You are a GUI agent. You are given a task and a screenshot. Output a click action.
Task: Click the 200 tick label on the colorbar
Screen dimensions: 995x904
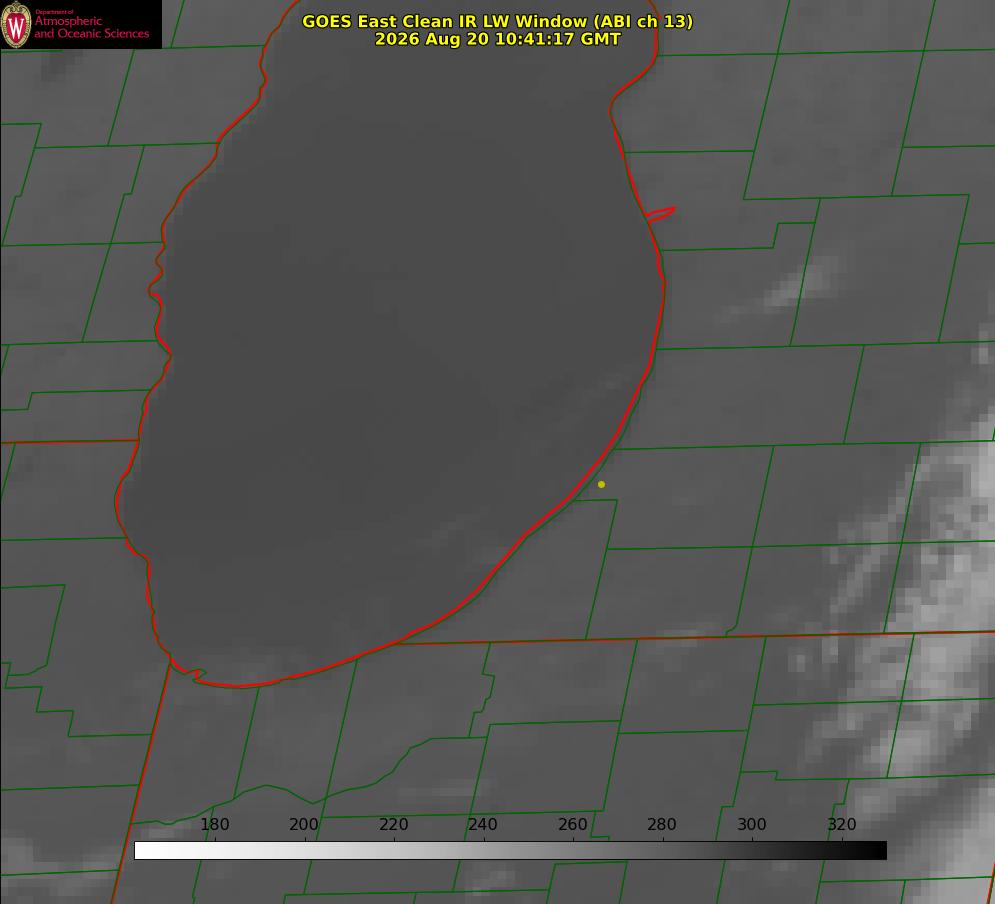(x=304, y=824)
